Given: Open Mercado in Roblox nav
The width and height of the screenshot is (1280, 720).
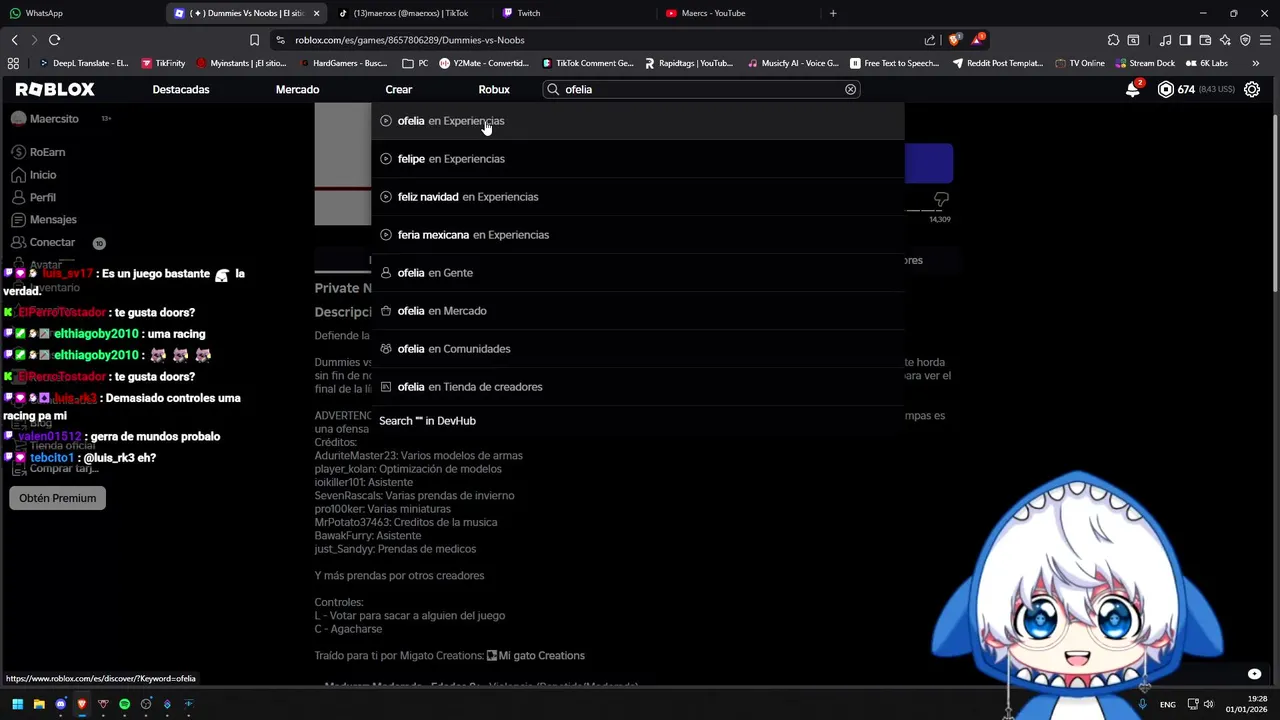Looking at the screenshot, I should (x=297, y=89).
